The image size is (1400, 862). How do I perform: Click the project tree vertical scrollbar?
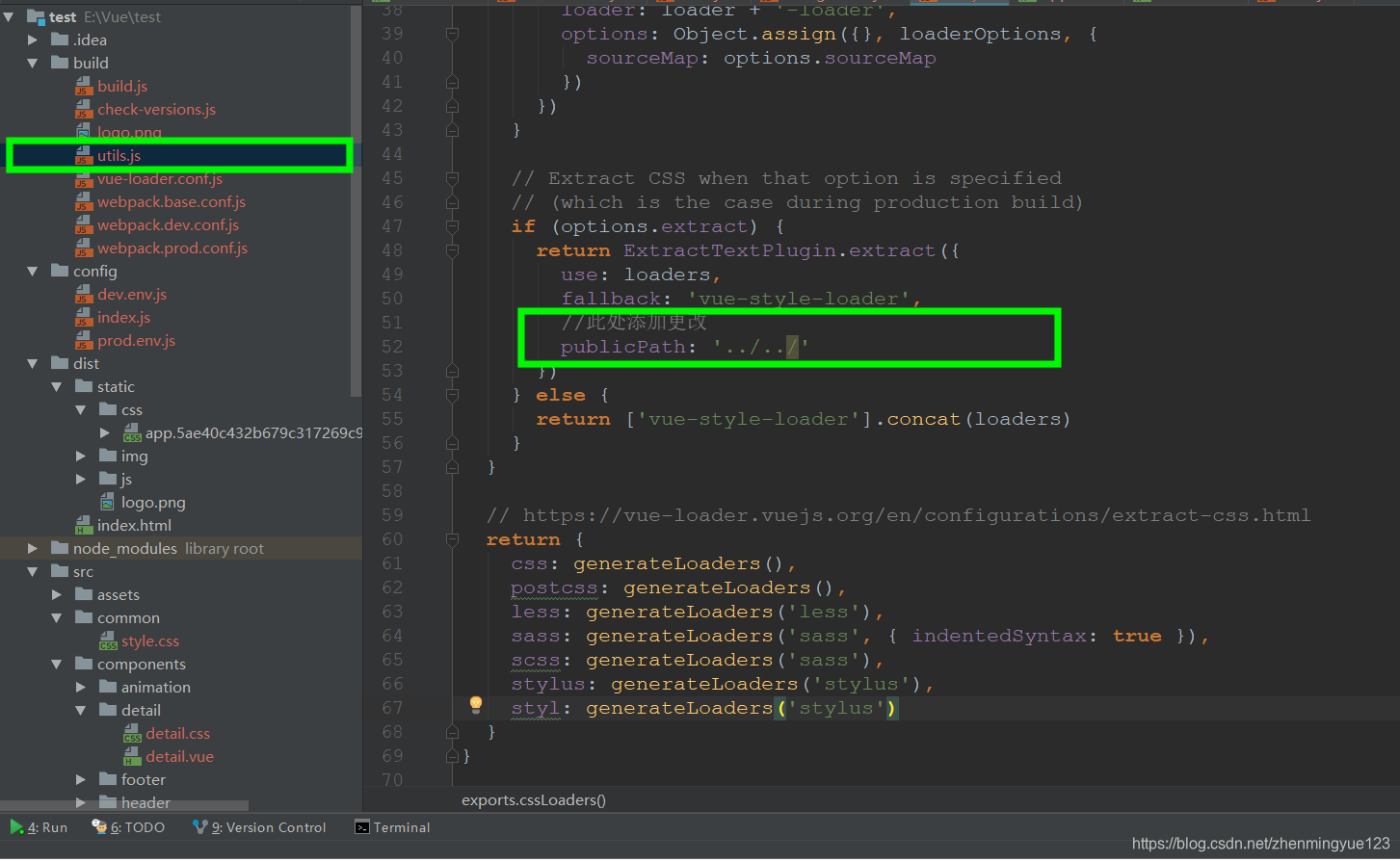tap(357, 202)
